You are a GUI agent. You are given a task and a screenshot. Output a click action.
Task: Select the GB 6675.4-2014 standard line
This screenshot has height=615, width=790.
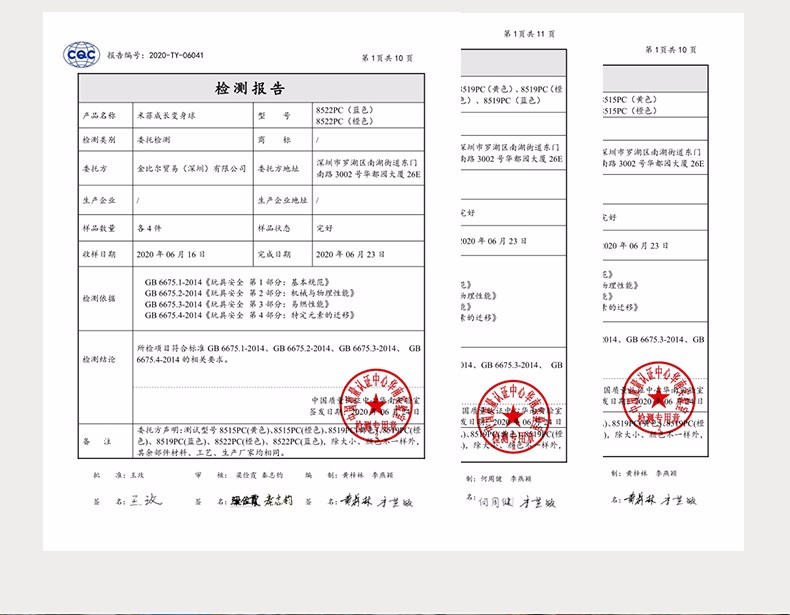coord(250,315)
